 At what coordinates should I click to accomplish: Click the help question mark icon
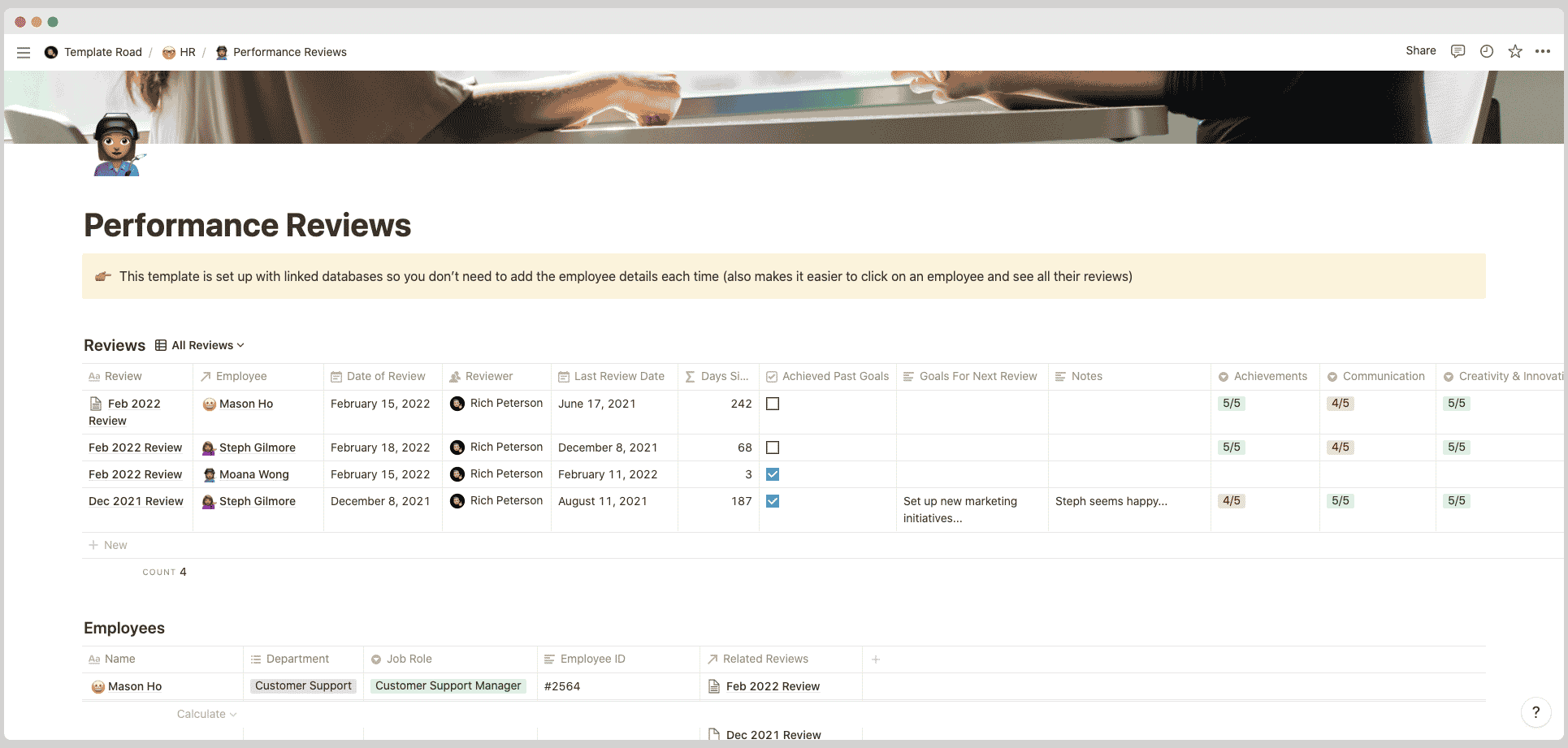coord(1536,712)
